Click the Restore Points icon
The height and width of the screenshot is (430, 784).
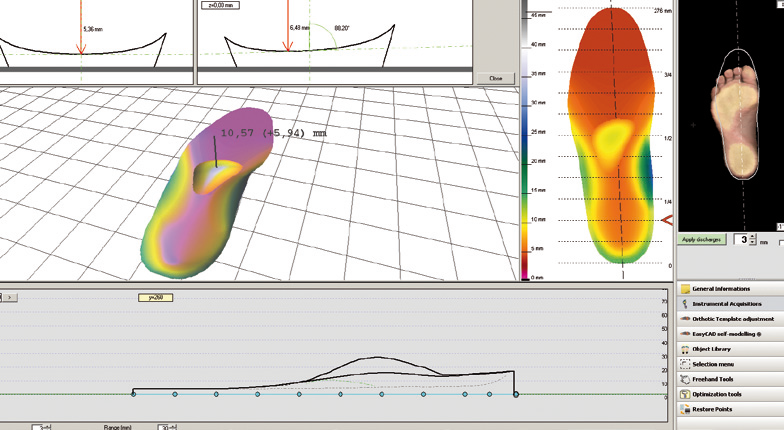coord(686,409)
